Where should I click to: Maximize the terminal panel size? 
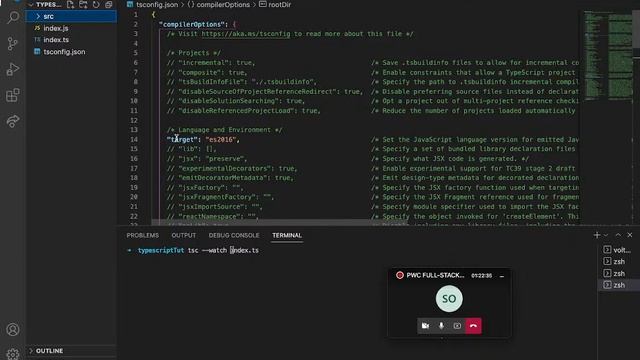(x=618, y=235)
